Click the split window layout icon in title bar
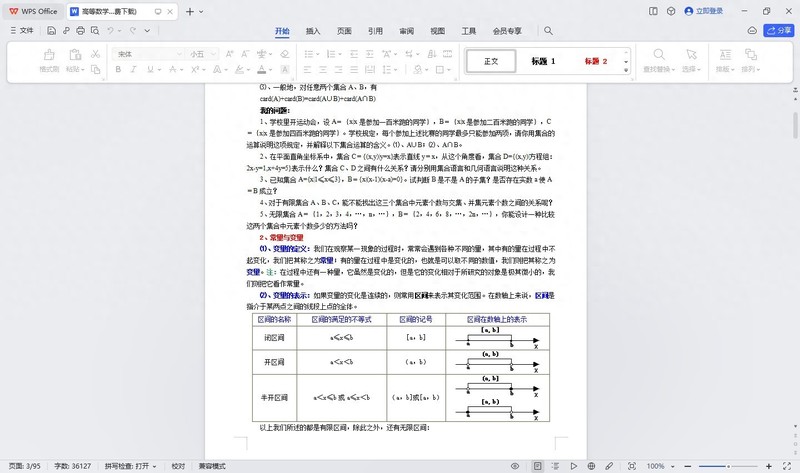Image resolution: width=800 pixels, height=473 pixels. pos(653,11)
